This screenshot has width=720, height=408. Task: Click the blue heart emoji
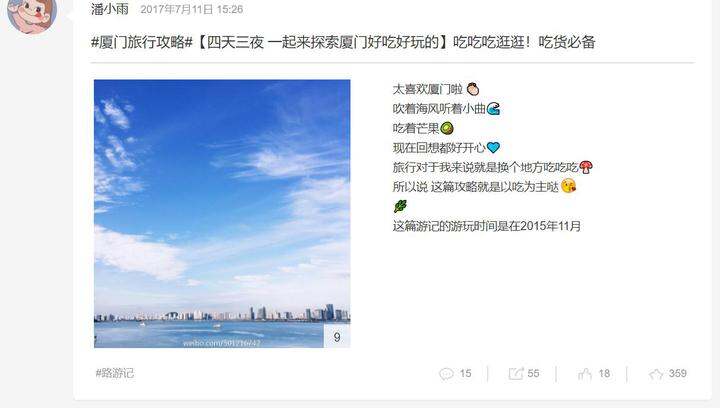coord(493,147)
